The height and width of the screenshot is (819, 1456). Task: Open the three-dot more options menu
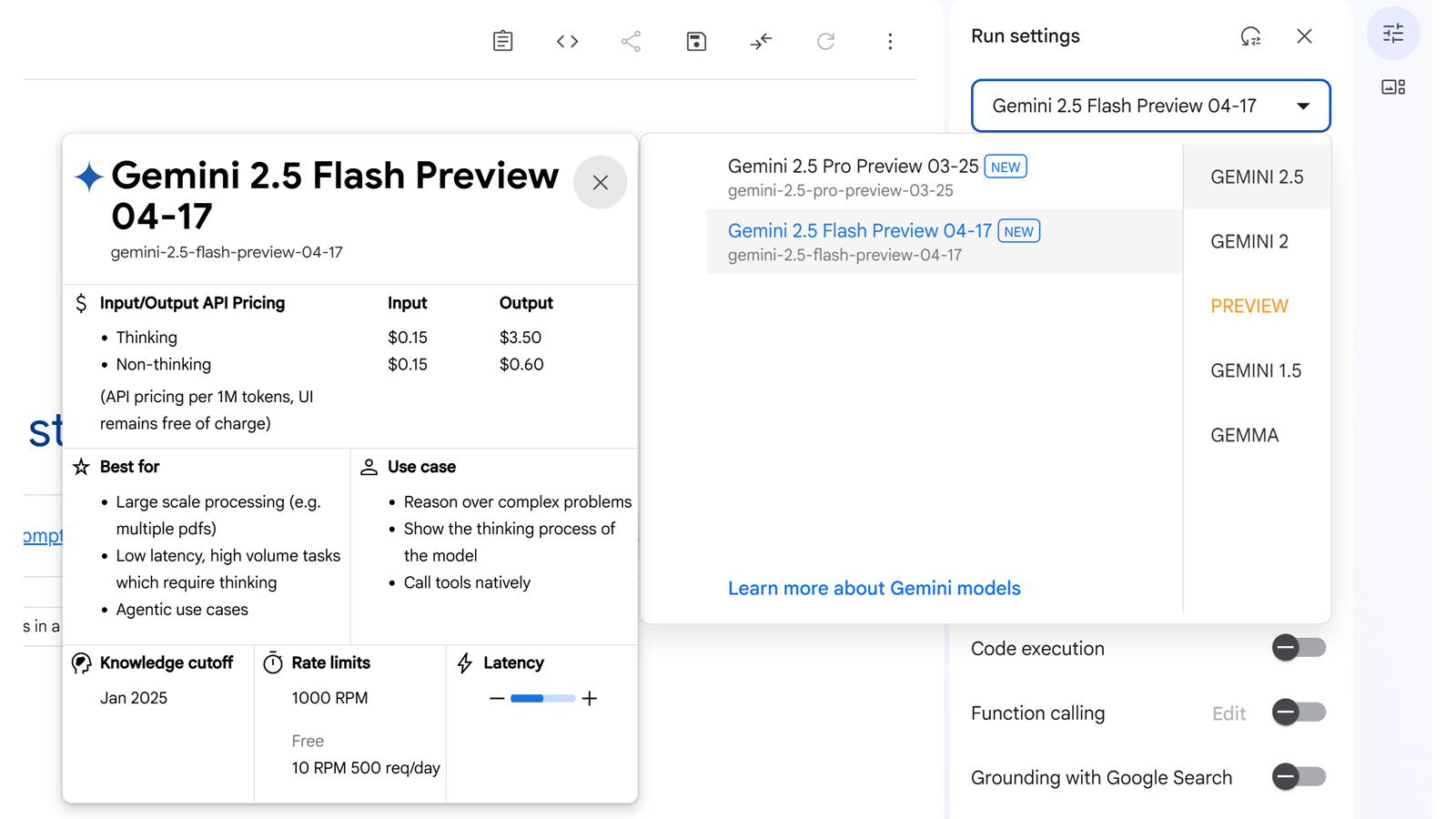pyautogui.click(x=890, y=41)
